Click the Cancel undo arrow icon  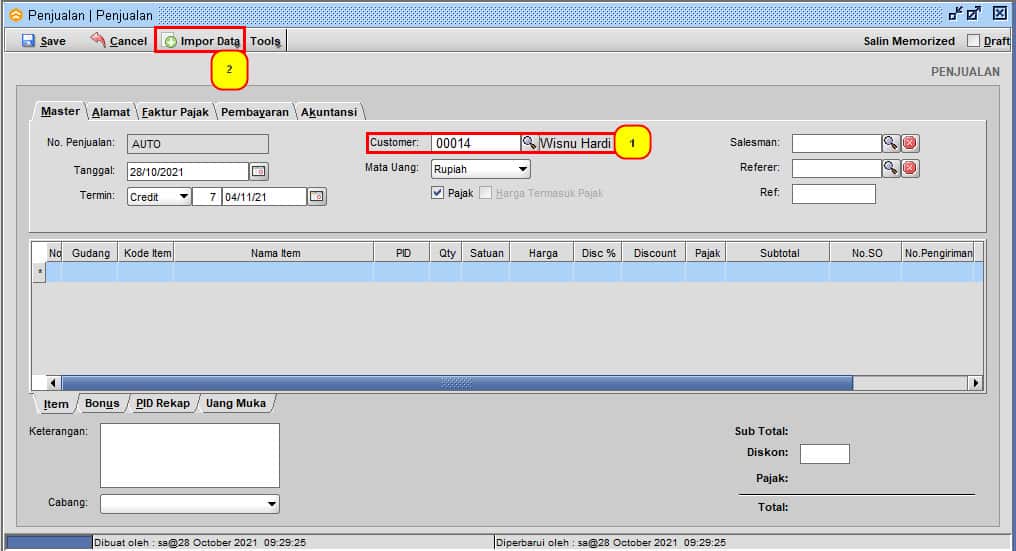point(98,41)
